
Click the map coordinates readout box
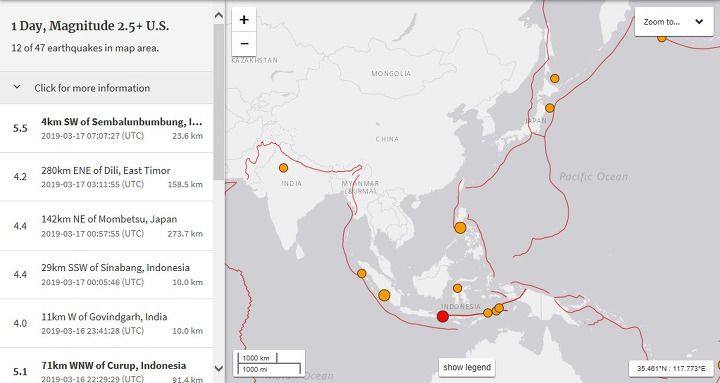click(671, 368)
